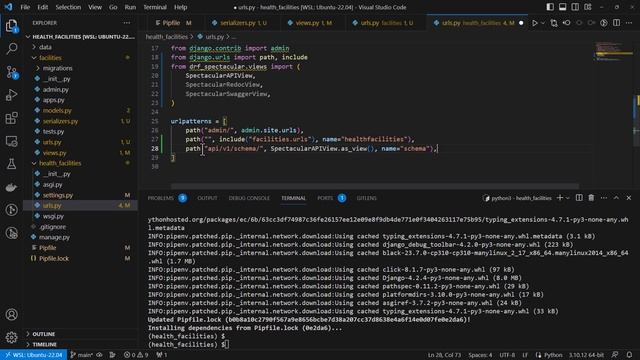Switch to the urls.py facilities tab
This screenshot has width=640, height=360.
386,23
